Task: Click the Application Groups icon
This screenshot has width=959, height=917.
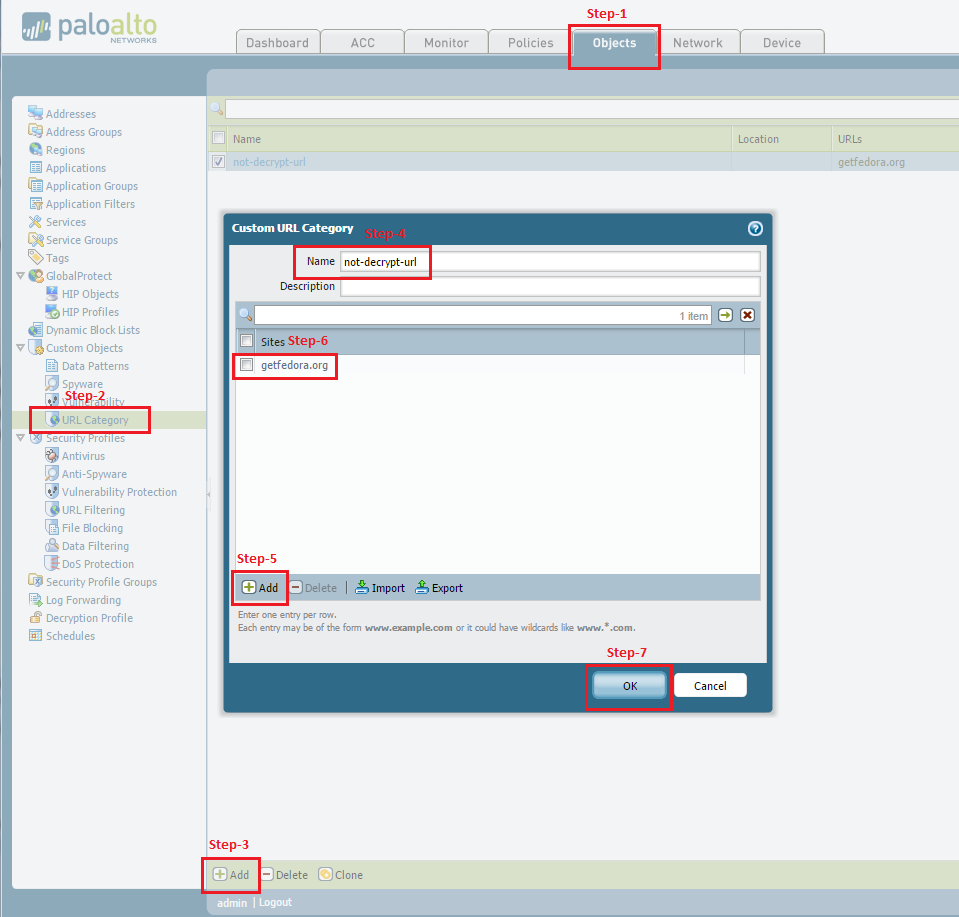Action: coord(35,185)
